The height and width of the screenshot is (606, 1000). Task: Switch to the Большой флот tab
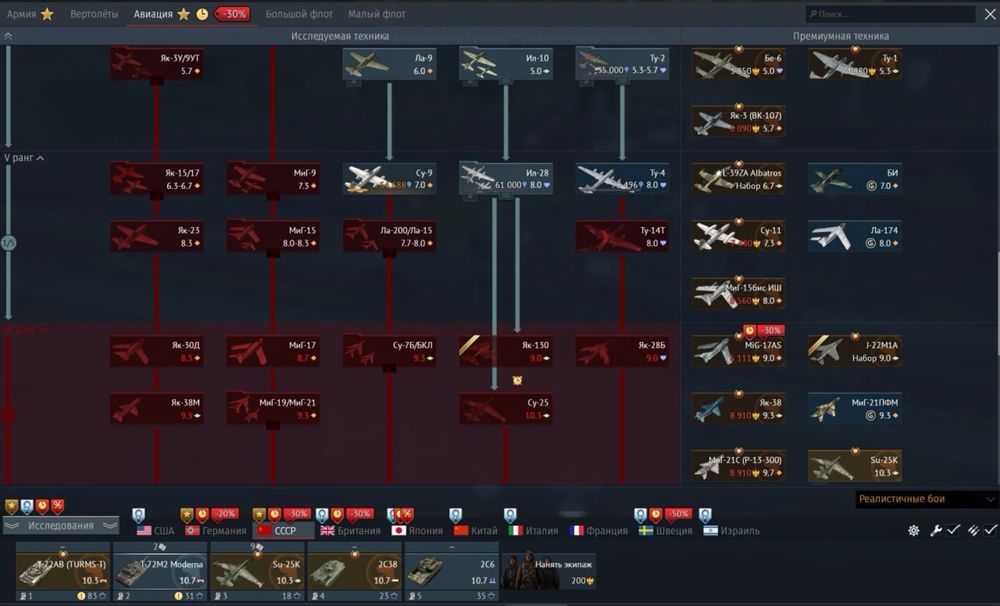[299, 13]
